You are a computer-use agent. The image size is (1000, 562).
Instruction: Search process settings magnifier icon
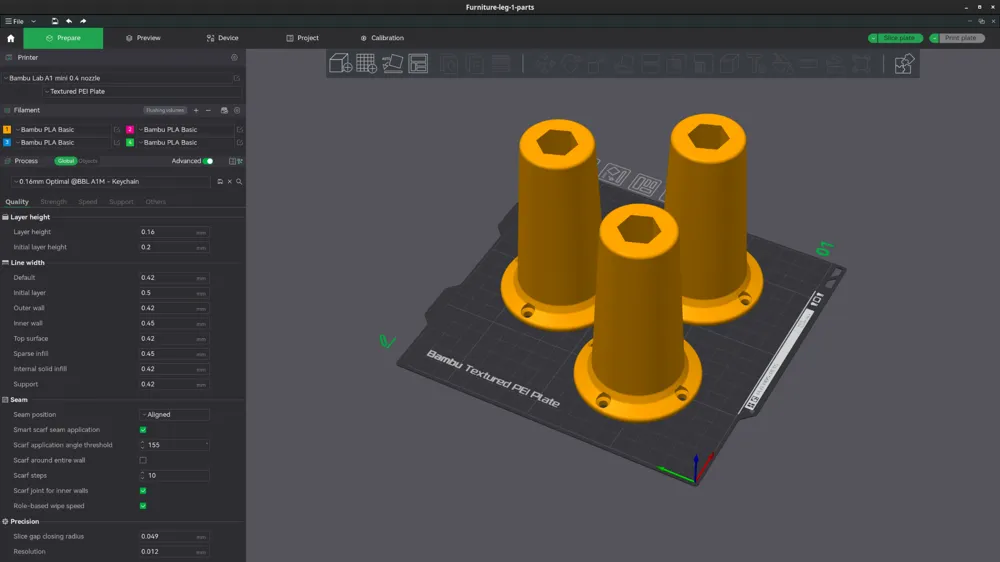[x=239, y=182]
